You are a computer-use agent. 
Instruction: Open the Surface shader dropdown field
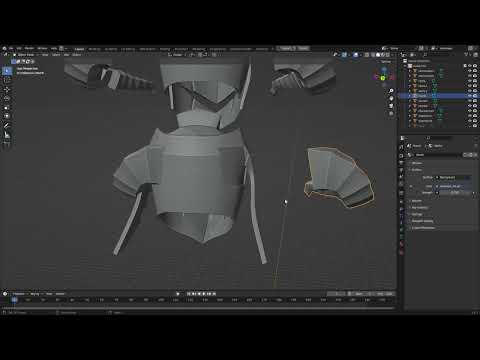453,177
